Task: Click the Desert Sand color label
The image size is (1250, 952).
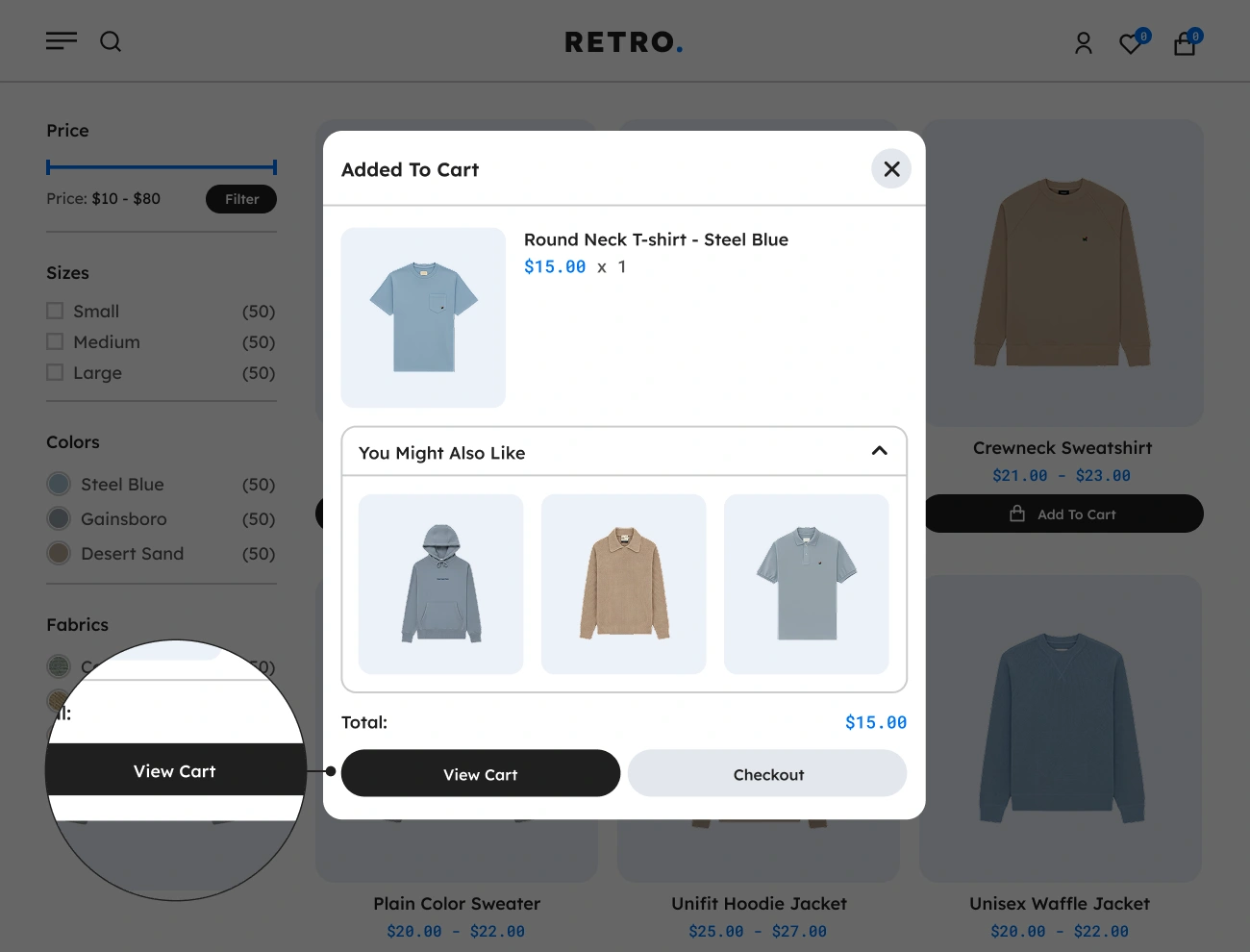Action: coord(132,554)
